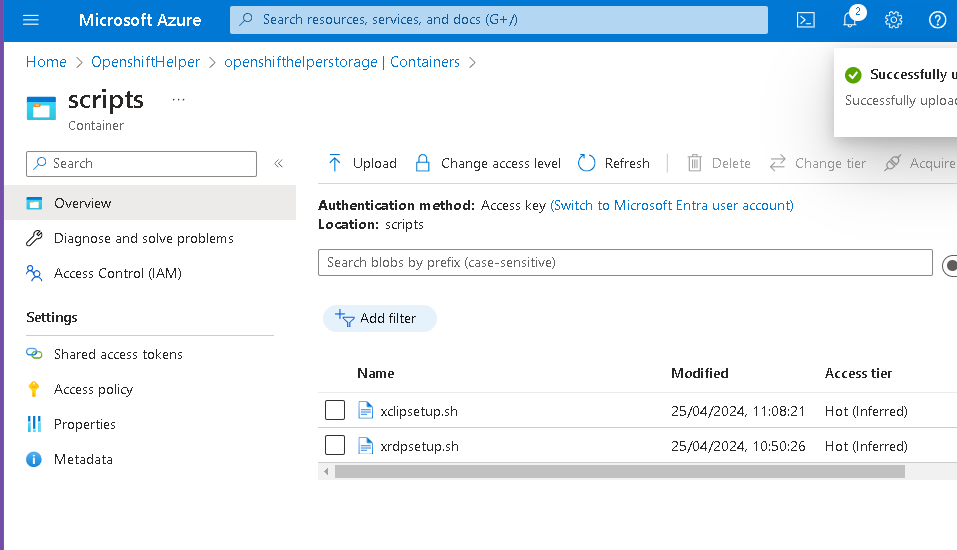Open Cloud Shell from the top bar
Viewport: 957px width, 550px height.
point(806,20)
